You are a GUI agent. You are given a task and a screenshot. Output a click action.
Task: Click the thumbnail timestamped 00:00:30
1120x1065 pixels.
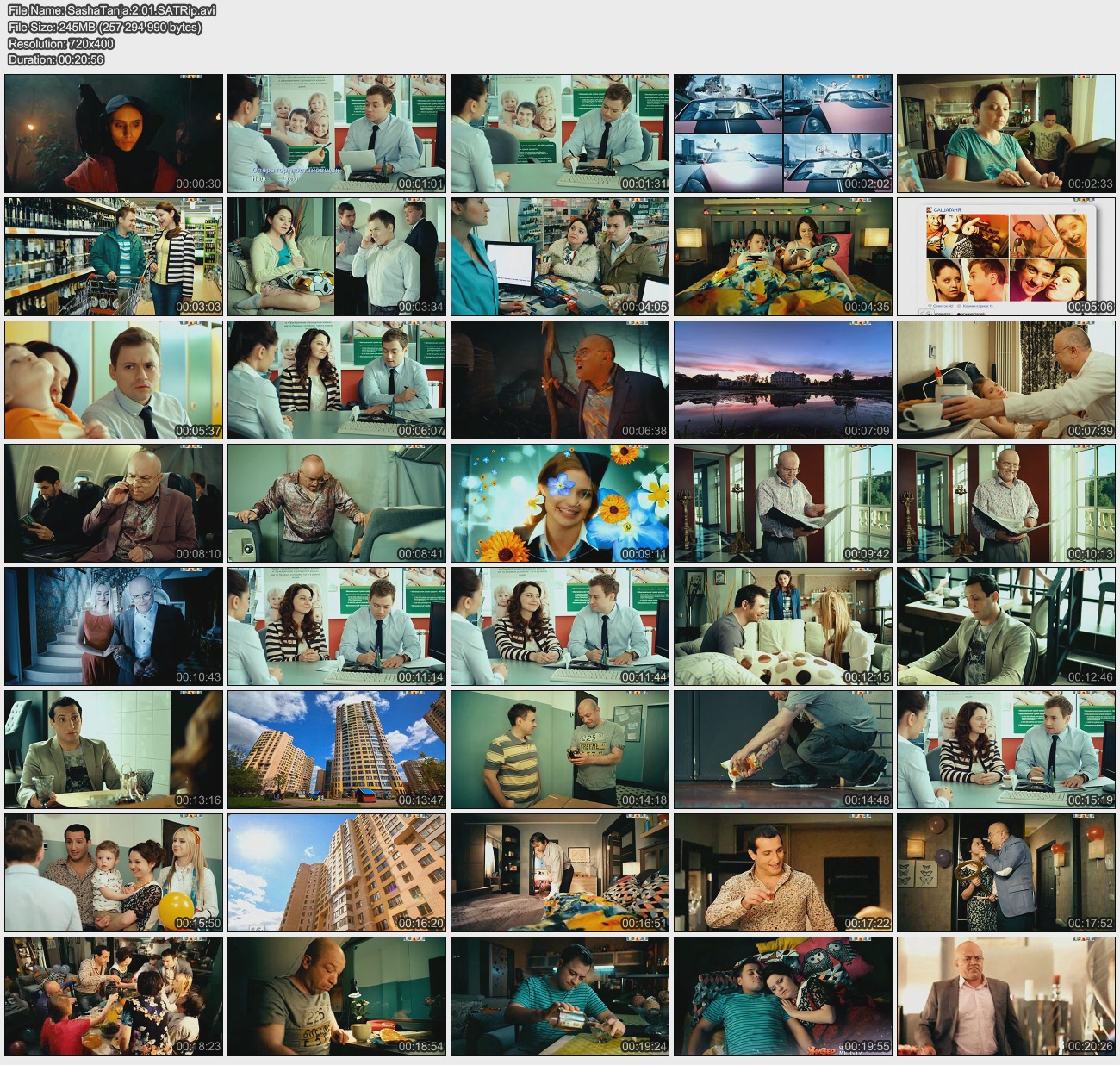(114, 134)
